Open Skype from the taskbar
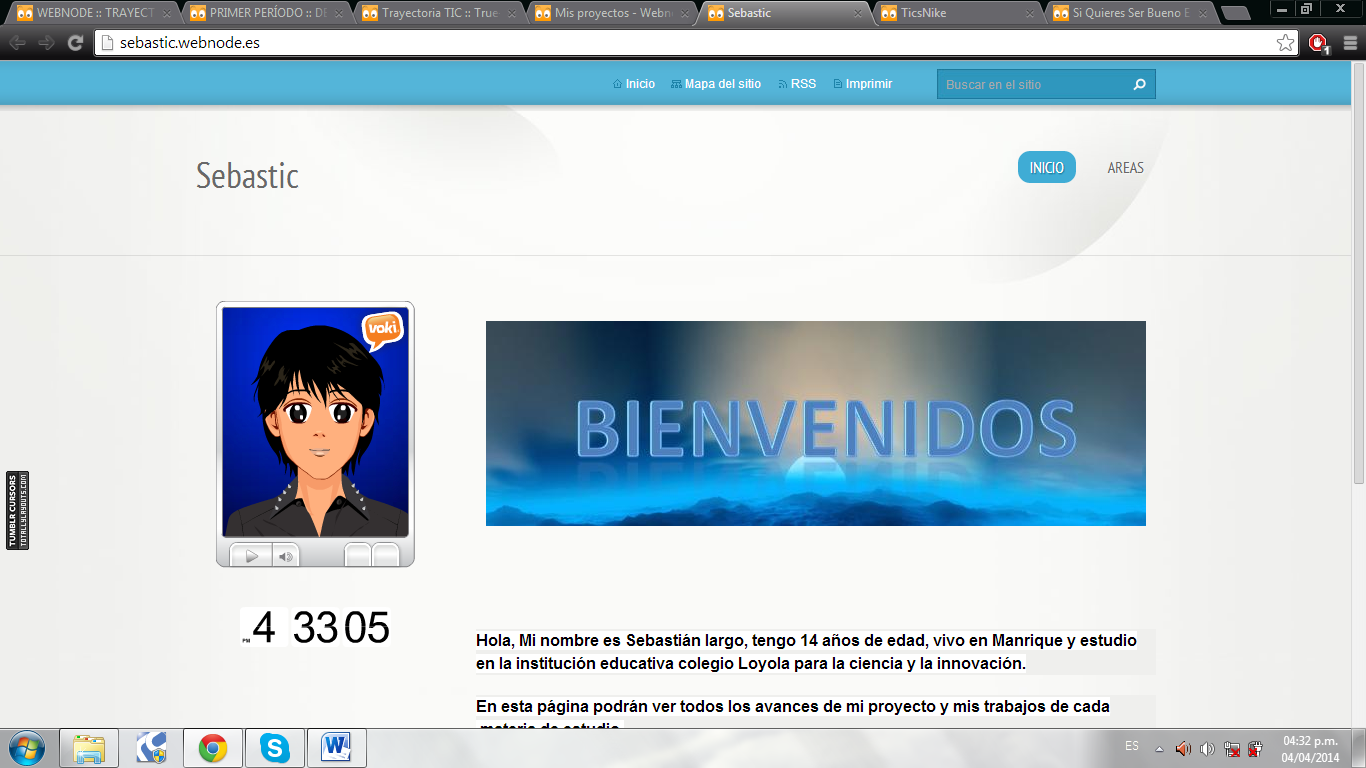The width and height of the screenshot is (1366, 768). tap(274, 748)
